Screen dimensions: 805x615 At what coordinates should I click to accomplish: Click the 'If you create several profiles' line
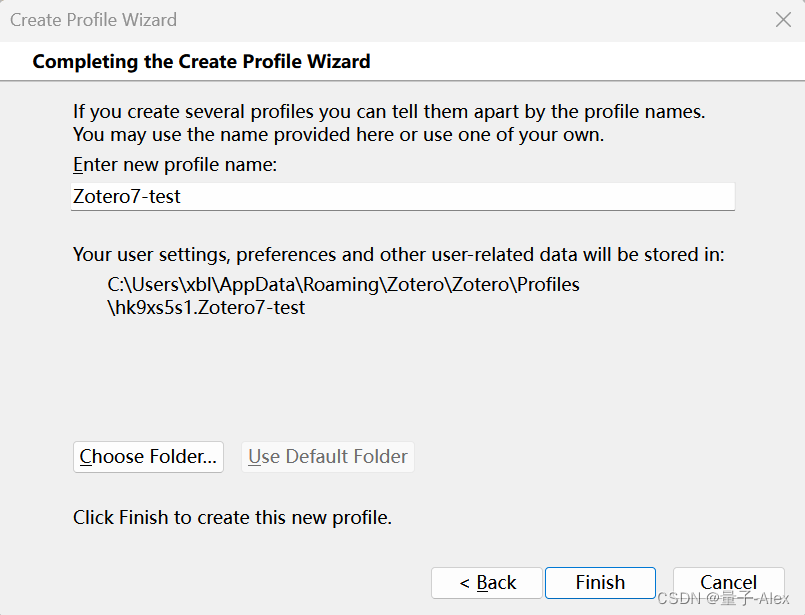coord(389,112)
